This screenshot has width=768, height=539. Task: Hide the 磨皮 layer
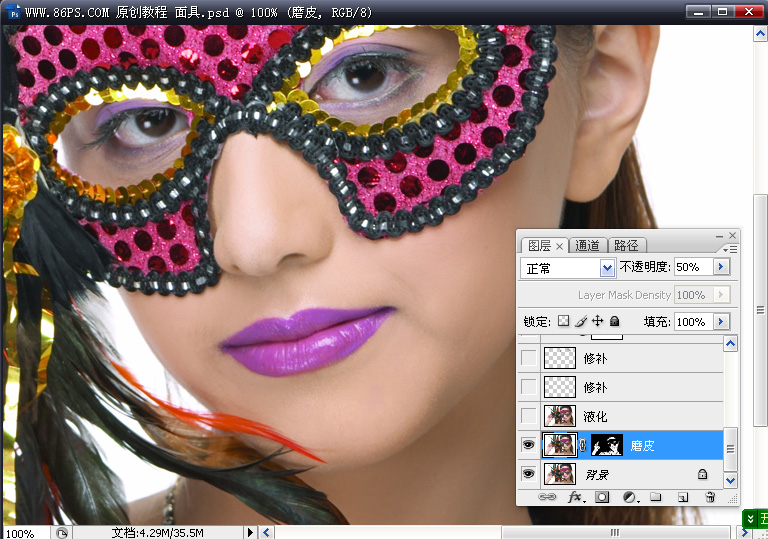(x=529, y=445)
